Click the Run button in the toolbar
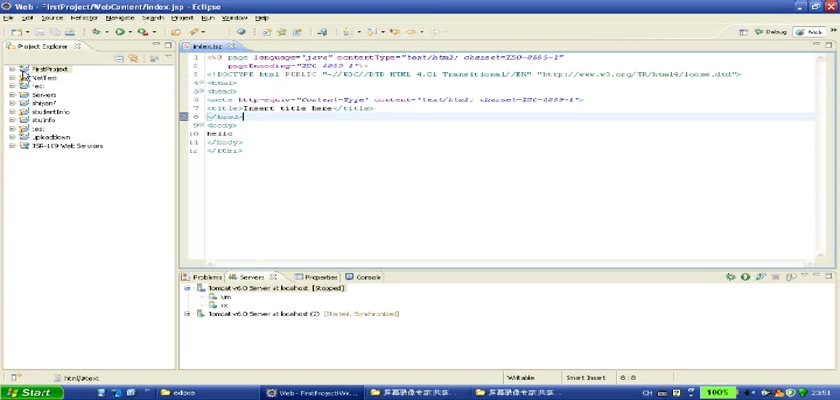Viewport: 840px width, 400px height. point(118,32)
